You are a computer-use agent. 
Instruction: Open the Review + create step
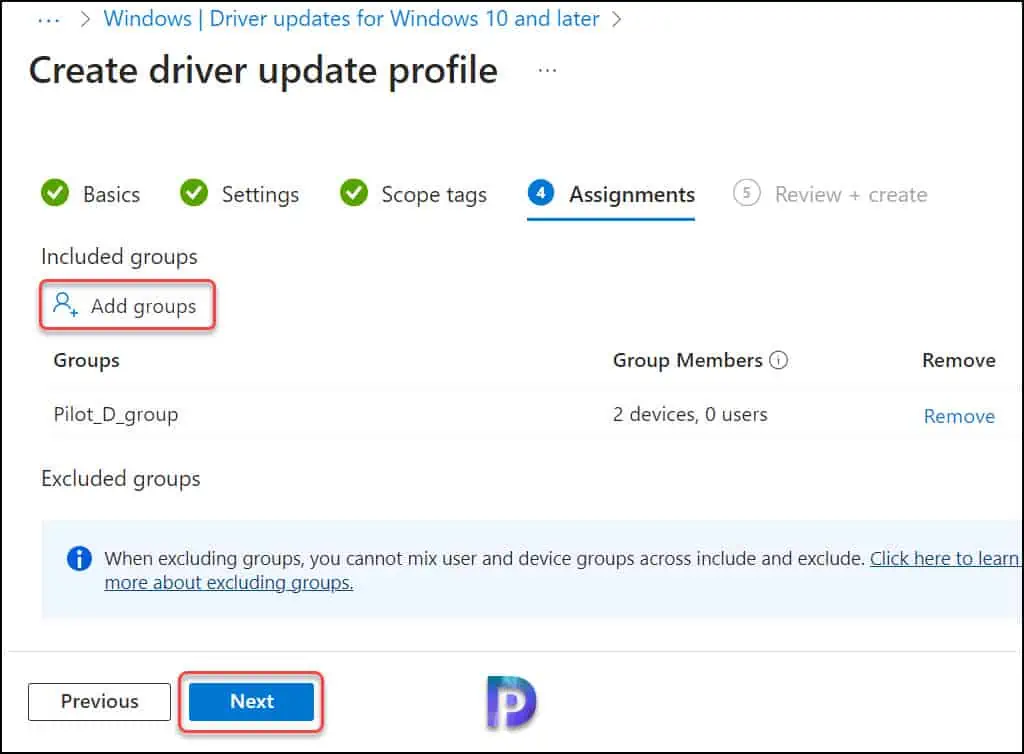830,194
